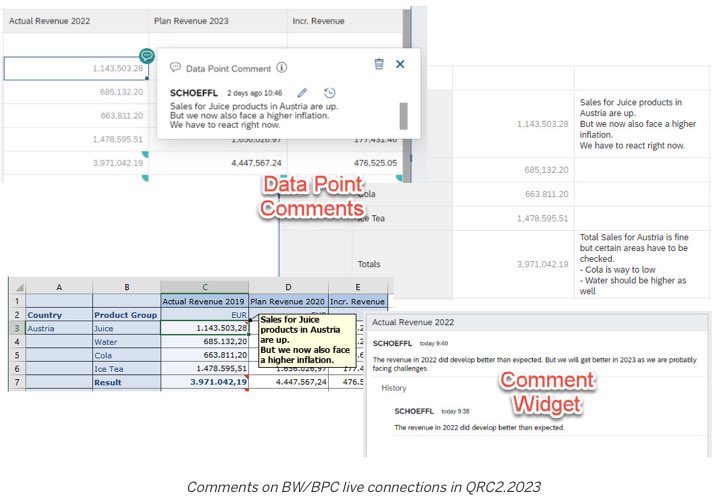Select Excel column A header
The width and height of the screenshot is (717, 502).
click(x=59, y=287)
